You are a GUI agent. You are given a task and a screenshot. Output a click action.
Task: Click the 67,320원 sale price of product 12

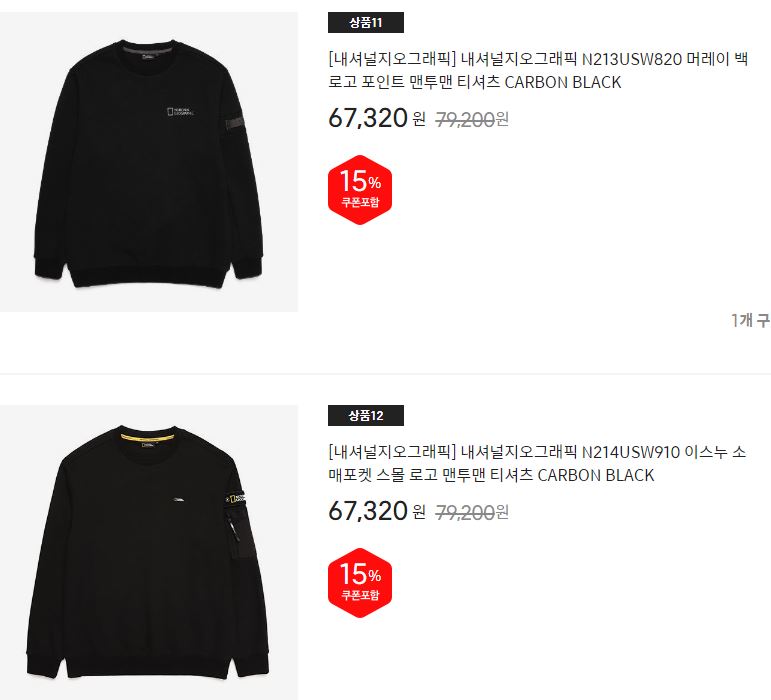377,511
